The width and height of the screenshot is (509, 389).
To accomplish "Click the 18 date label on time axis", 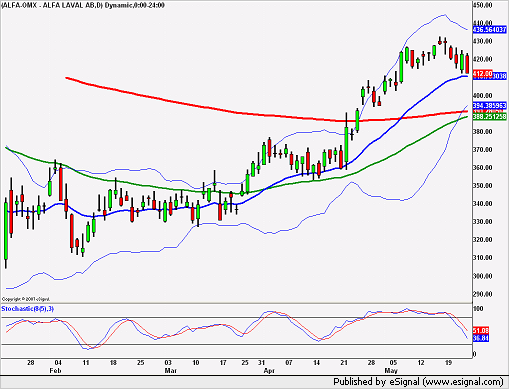I will tap(113, 362).
